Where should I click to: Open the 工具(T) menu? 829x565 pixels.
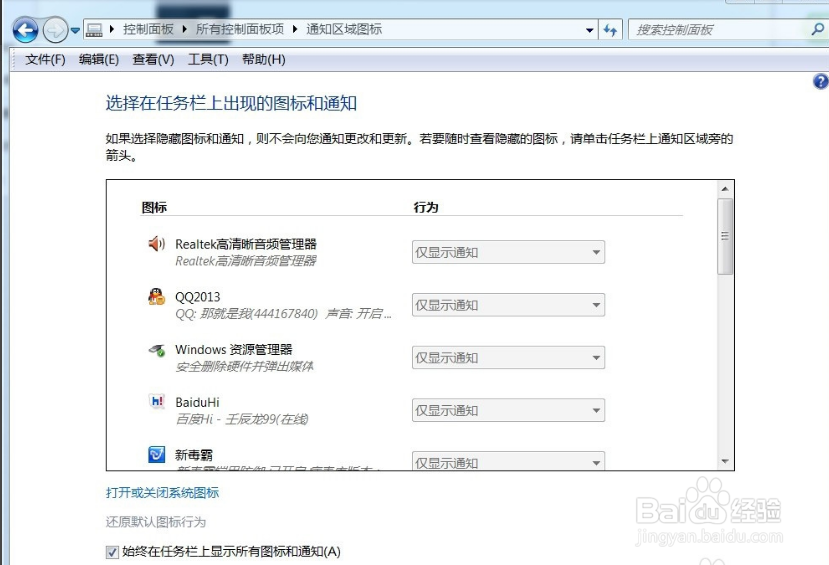(208, 59)
